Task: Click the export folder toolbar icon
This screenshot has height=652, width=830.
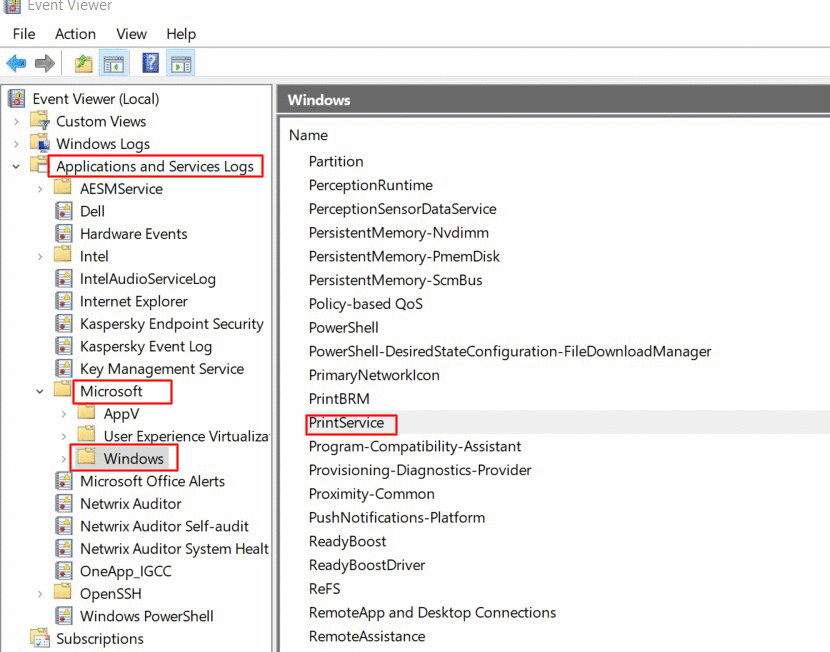Action: 83,62
